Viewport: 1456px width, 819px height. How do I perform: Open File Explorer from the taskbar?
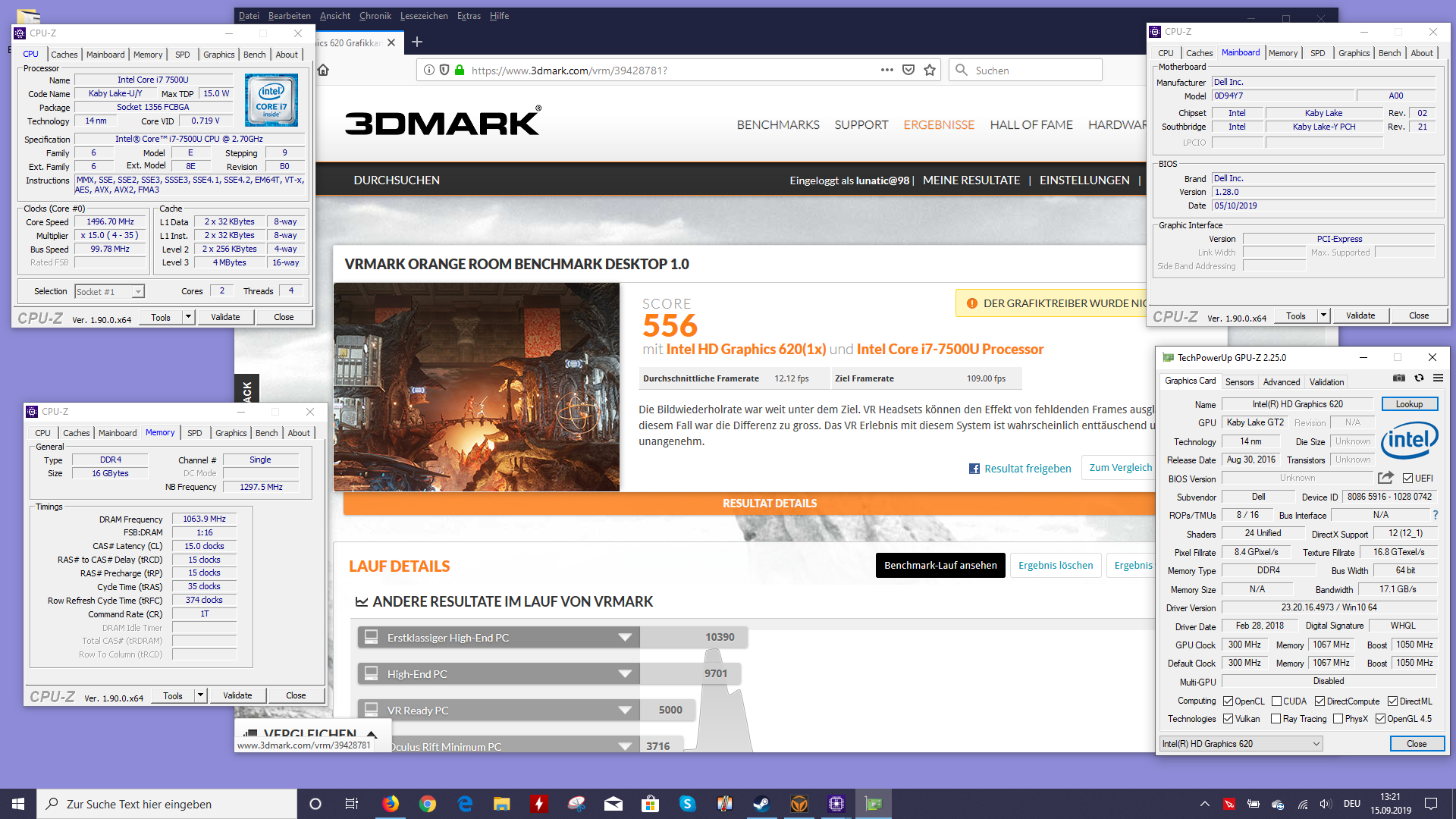point(502,804)
